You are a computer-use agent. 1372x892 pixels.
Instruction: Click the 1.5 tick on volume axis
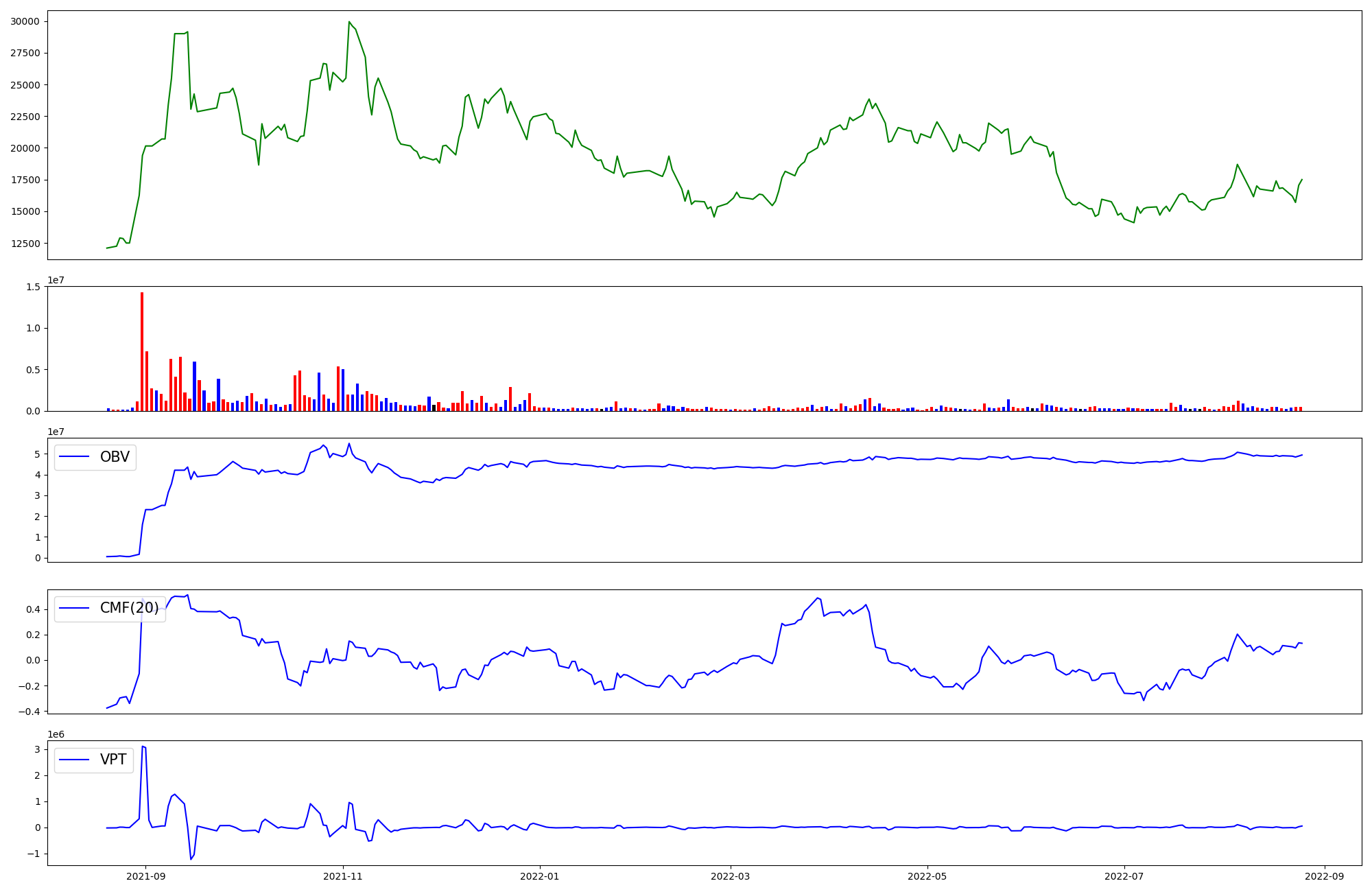coord(34,287)
